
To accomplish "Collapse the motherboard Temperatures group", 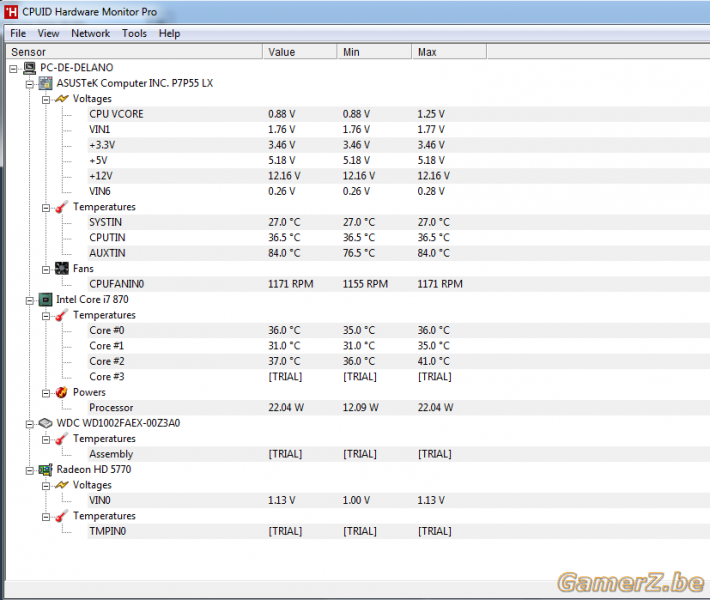I will pos(46,208).
